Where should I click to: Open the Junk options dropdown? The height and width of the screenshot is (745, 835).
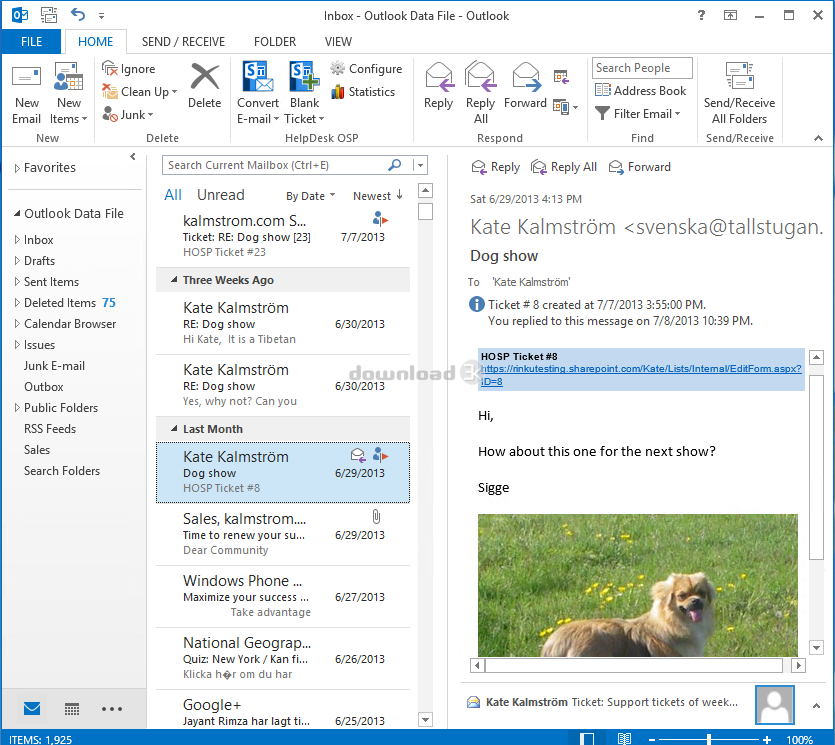[x=128, y=114]
